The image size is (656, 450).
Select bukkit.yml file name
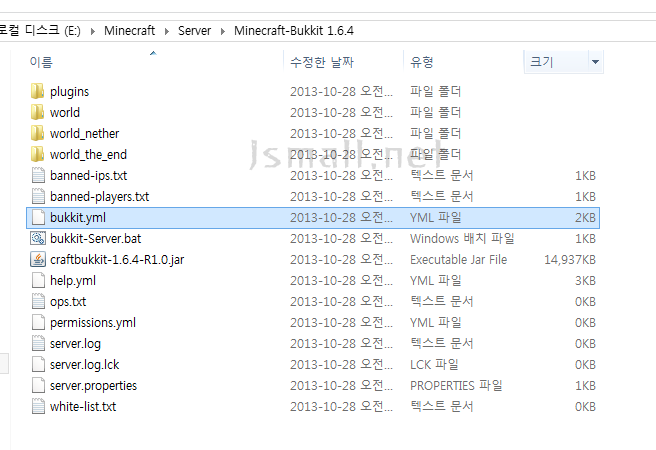click(x=78, y=217)
